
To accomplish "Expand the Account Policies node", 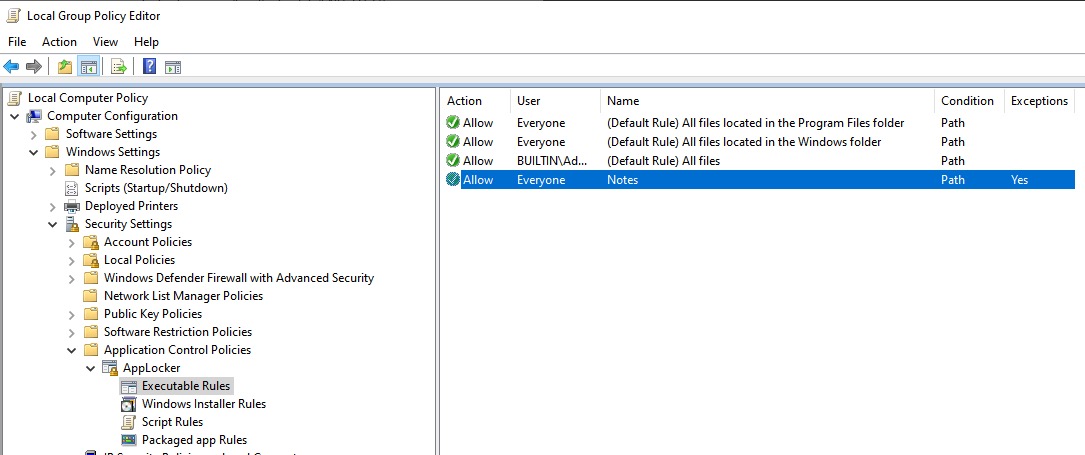I will pos(71,242).
